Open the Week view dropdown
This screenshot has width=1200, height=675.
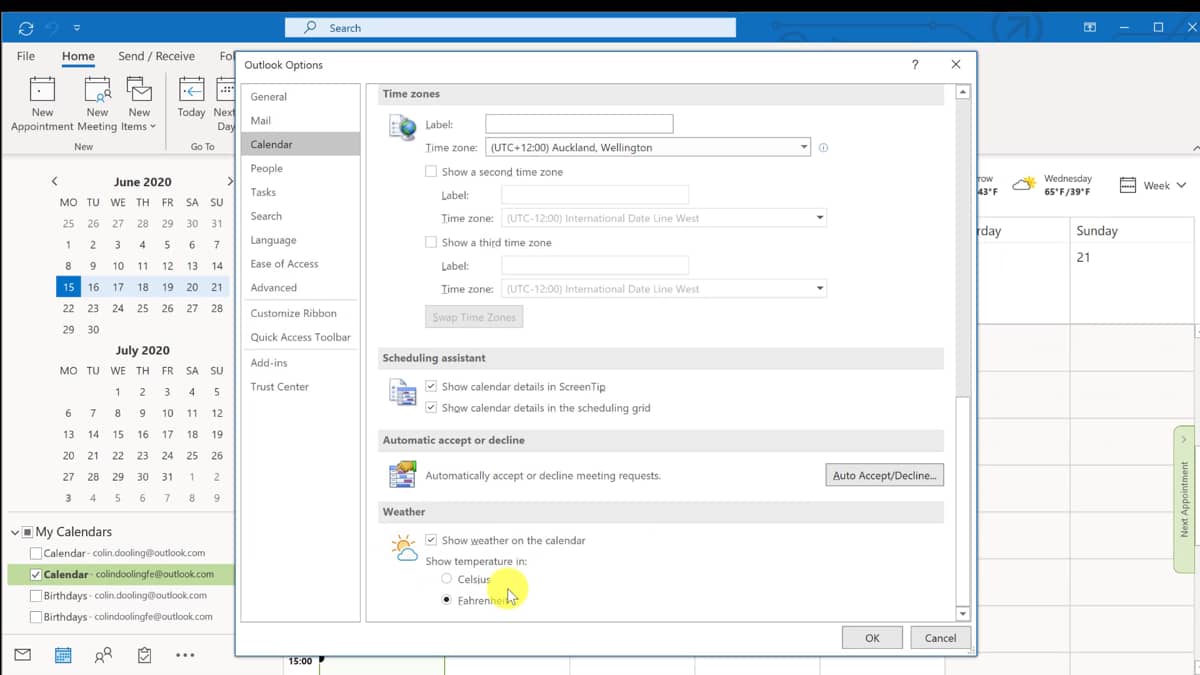(x=1153, y=185)
